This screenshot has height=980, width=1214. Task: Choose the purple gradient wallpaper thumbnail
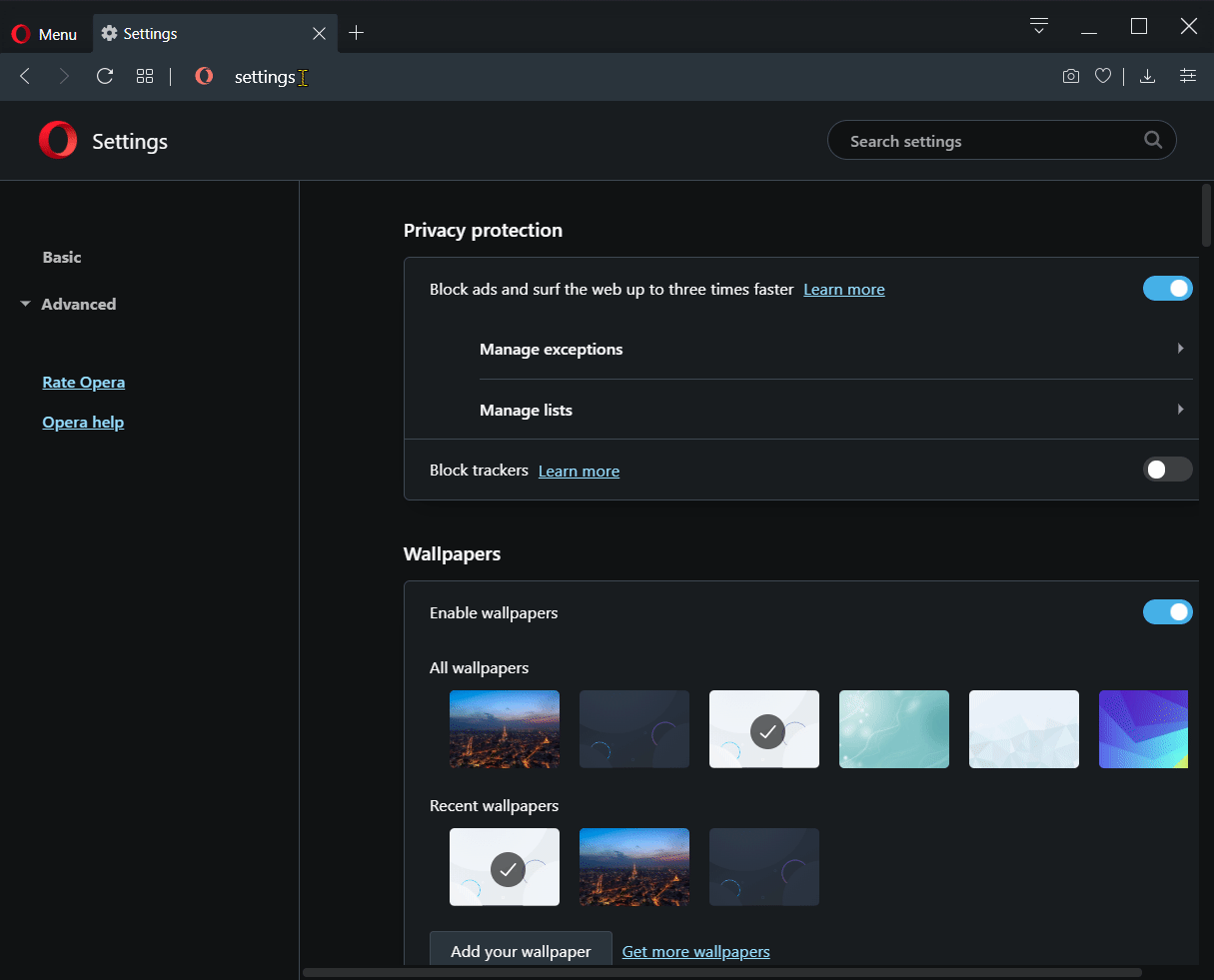[1144, 729]
